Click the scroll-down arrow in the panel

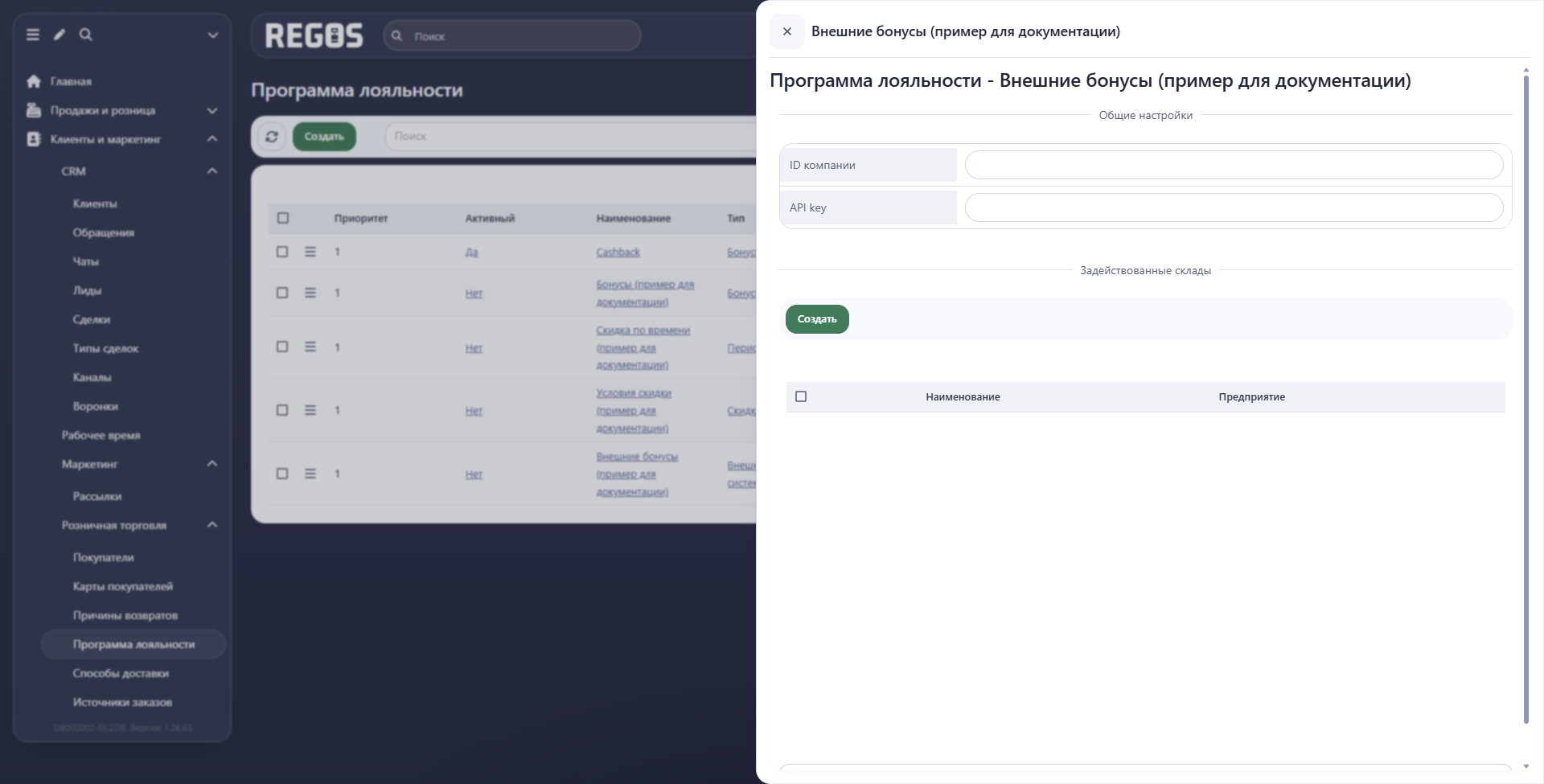(x=1526, y=767)
